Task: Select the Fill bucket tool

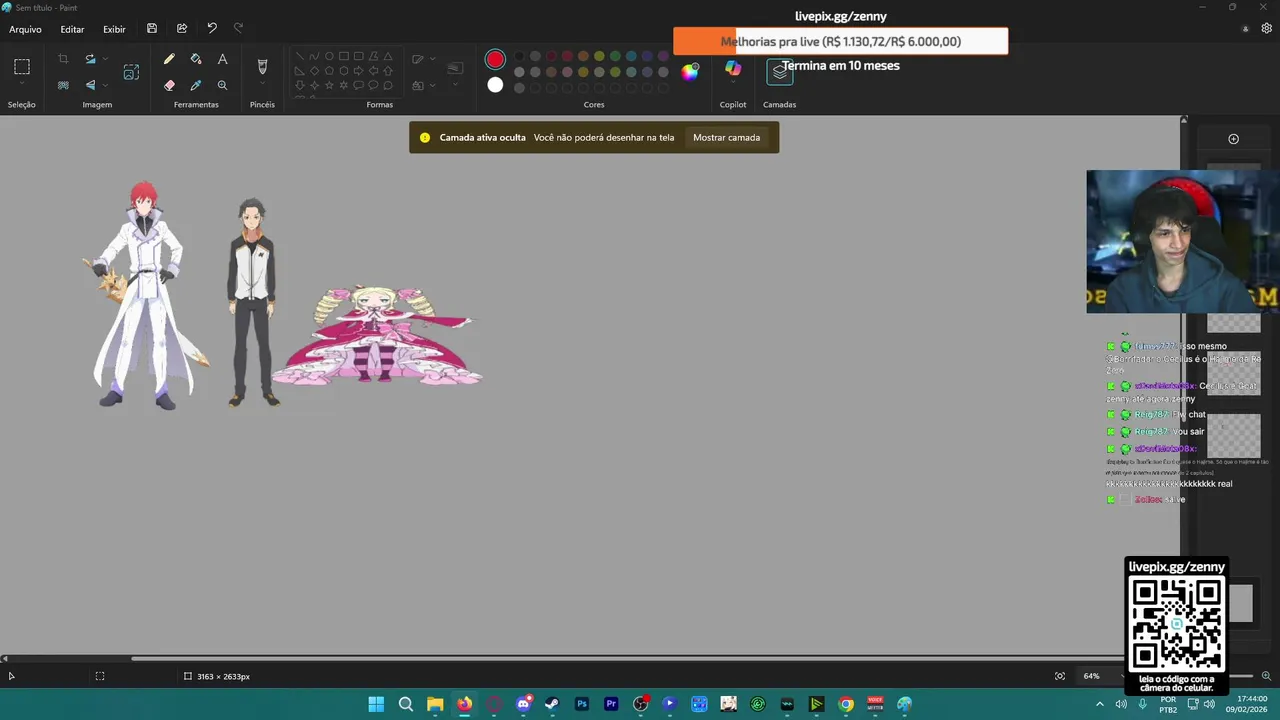Action: point(196,59)
